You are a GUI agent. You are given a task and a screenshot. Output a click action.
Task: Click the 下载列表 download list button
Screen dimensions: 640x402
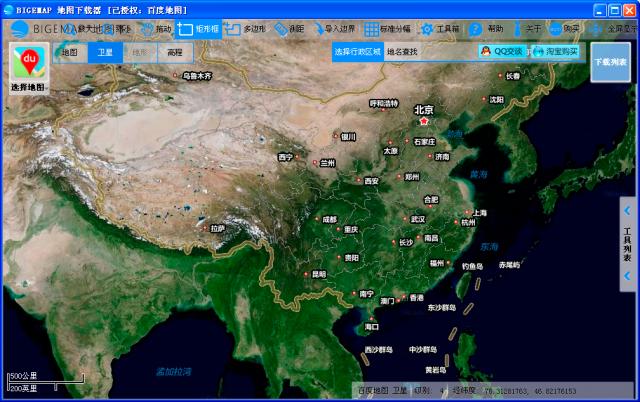click(x=610, y=62)
